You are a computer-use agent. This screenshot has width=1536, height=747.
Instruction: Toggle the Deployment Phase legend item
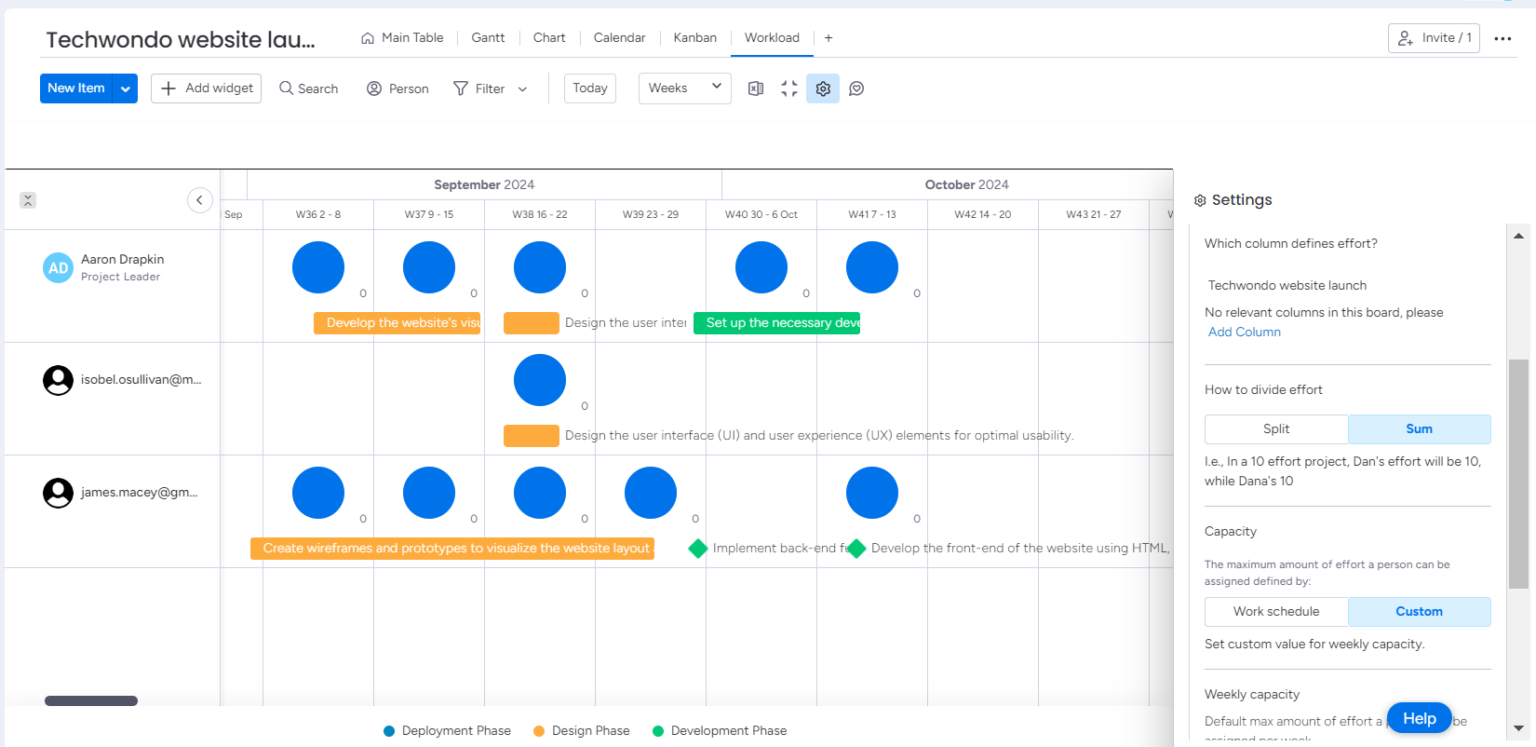(x=389, y=730)
